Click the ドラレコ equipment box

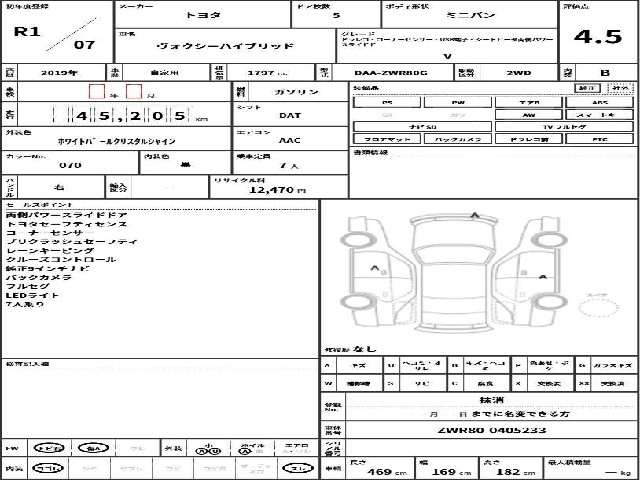pyautogui.click(x=529, y=139)
